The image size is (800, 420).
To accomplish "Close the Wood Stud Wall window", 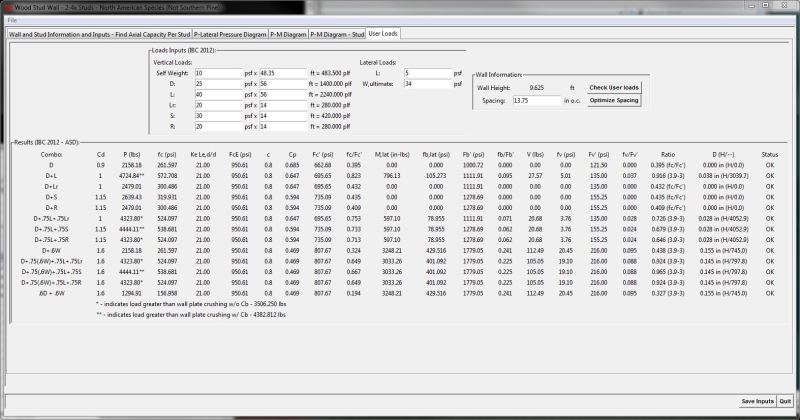I will tap(784, 6).
